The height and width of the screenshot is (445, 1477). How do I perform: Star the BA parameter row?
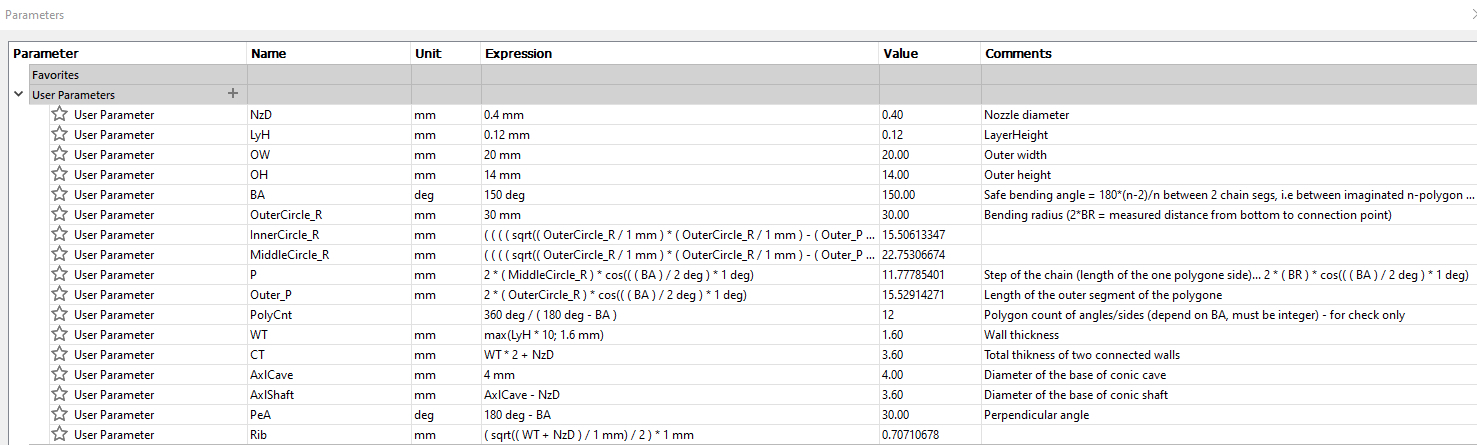(60, 194)
